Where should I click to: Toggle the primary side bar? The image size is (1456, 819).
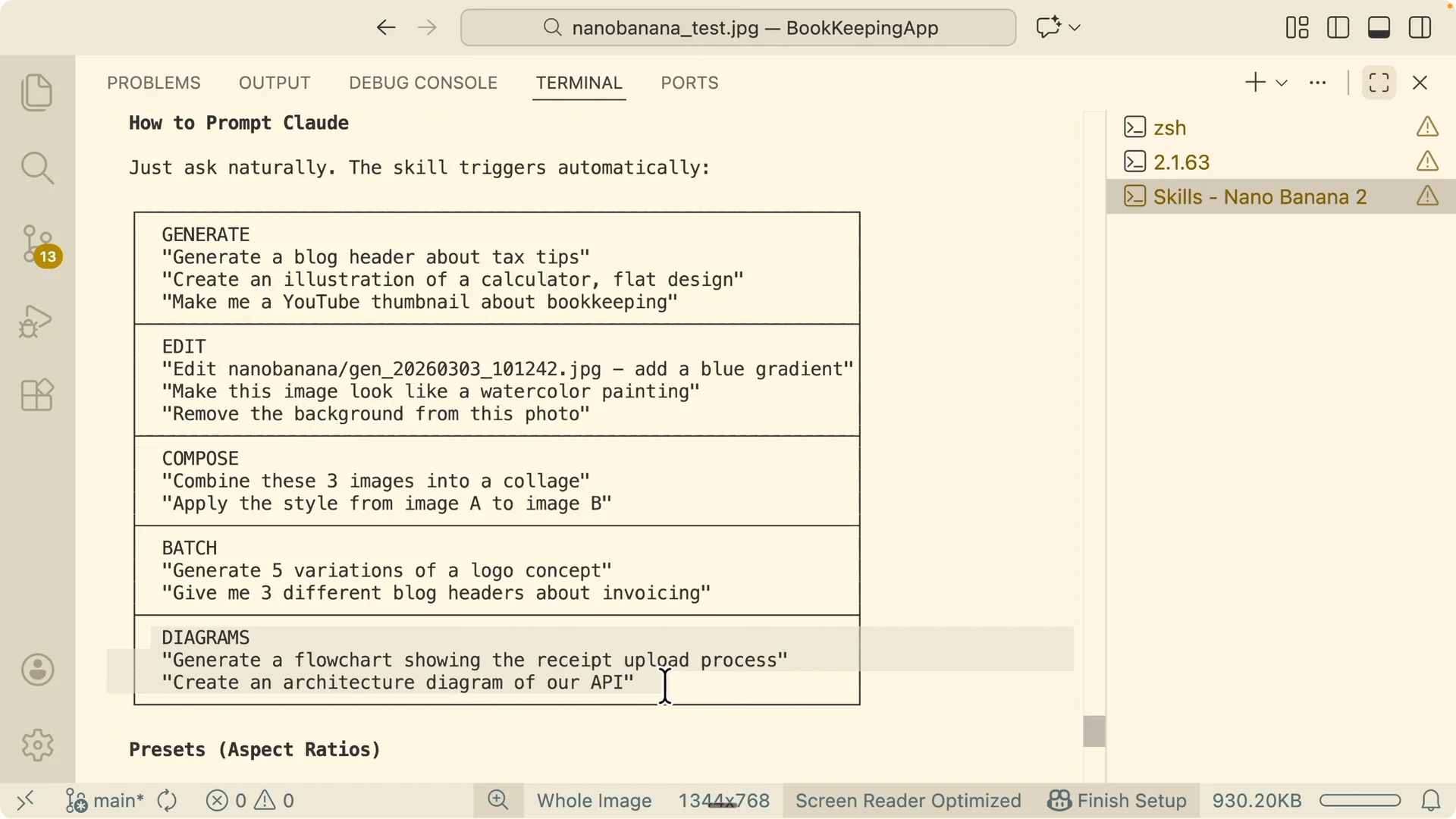click(1338, 28)
